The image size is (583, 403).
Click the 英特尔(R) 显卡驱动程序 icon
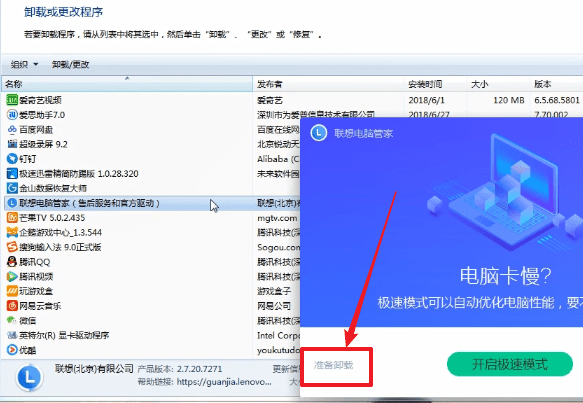(12, 335)
